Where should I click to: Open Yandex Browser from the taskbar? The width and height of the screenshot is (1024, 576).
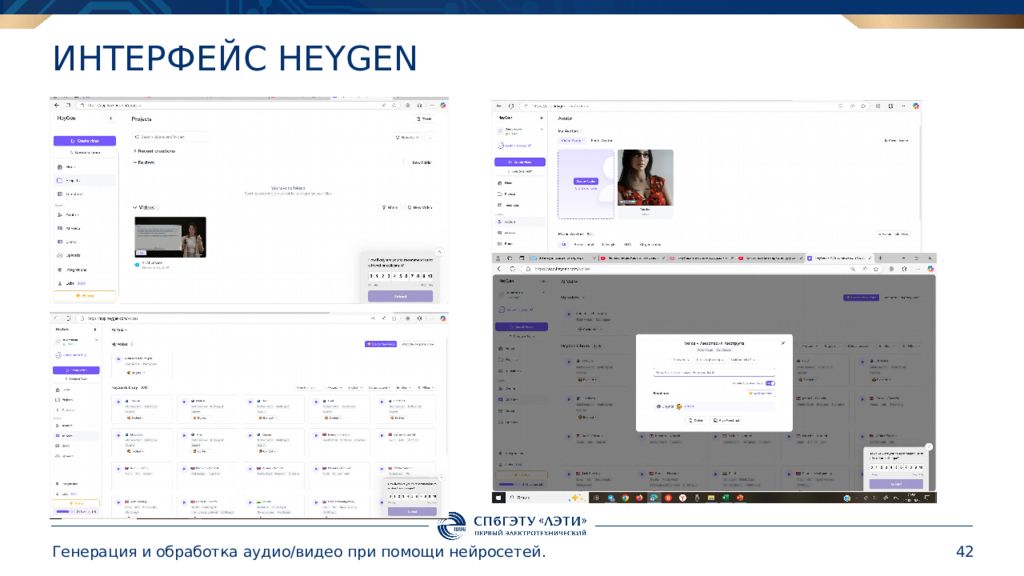tap(682, 498)
